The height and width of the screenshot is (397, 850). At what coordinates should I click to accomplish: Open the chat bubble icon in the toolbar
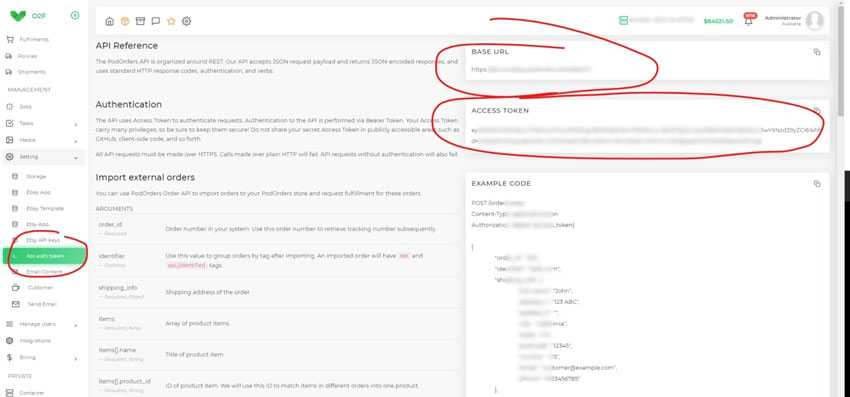(156, 21)
